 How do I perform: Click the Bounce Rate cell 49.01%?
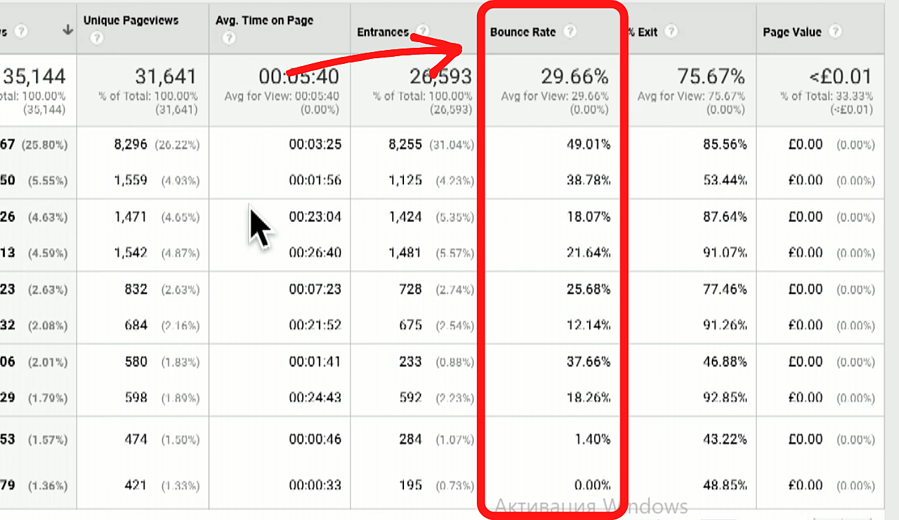pos(588,144)
